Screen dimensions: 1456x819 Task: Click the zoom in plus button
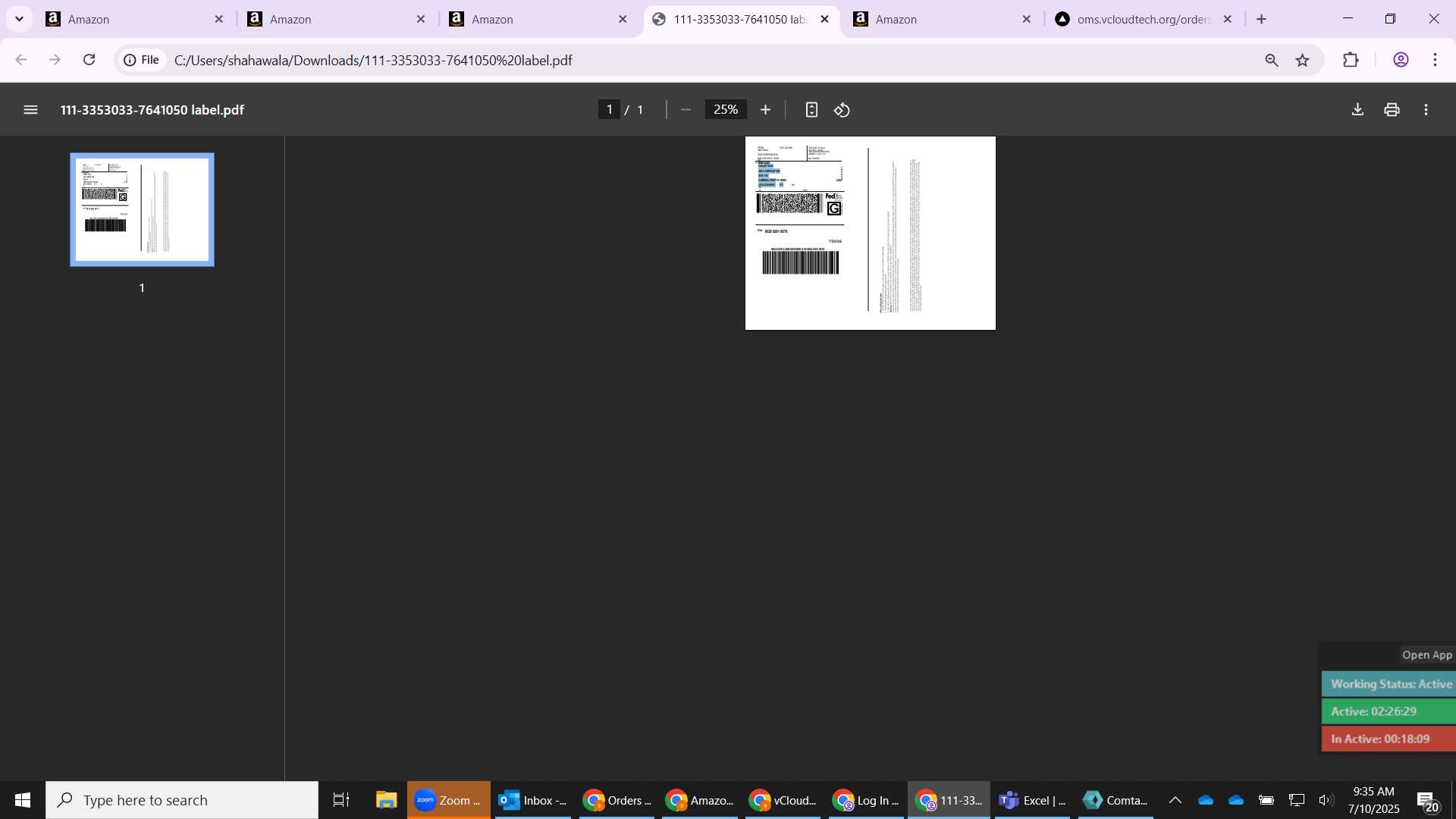765,110
